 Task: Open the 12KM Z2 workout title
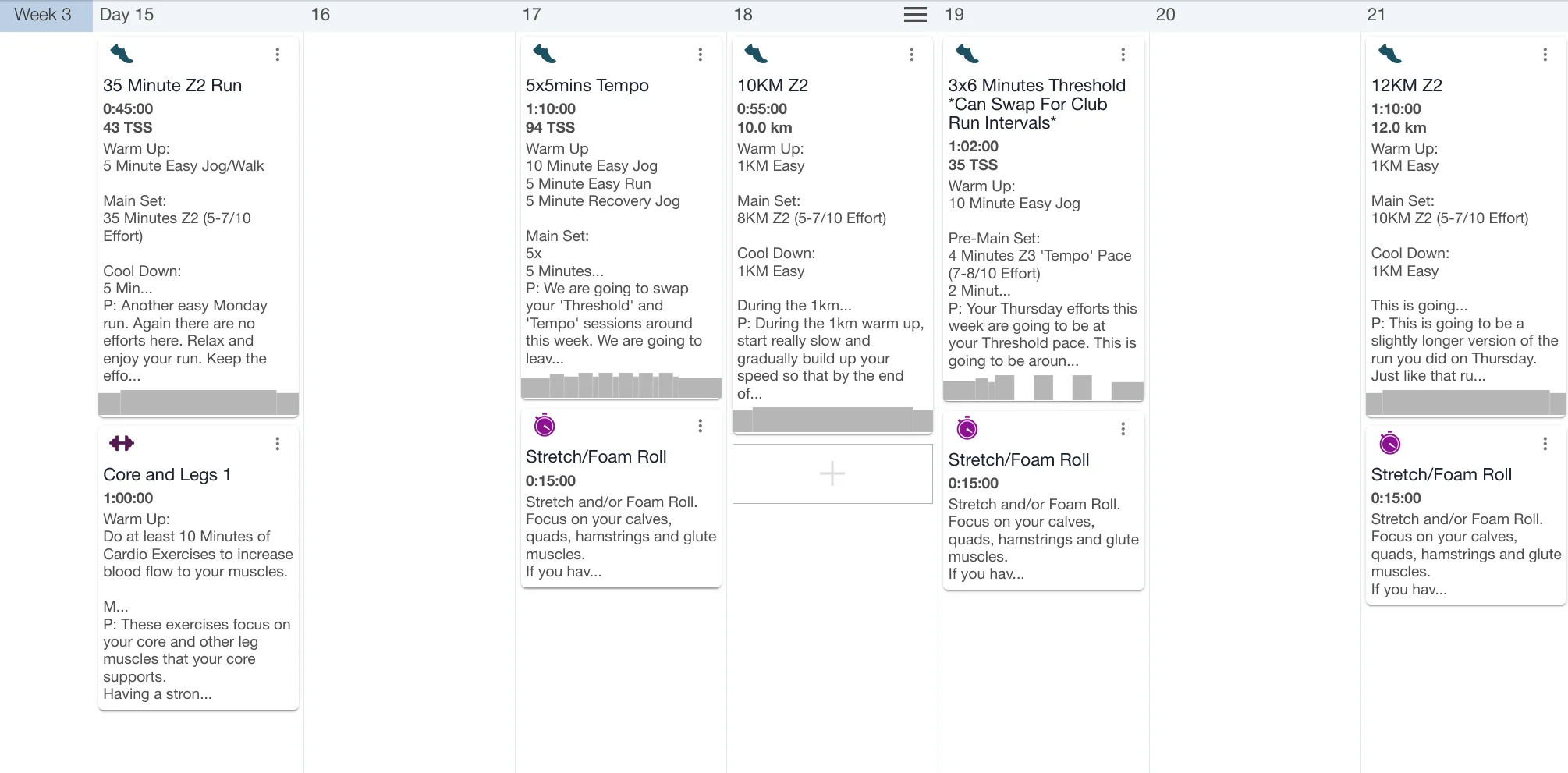click(x=1406, y=85)
